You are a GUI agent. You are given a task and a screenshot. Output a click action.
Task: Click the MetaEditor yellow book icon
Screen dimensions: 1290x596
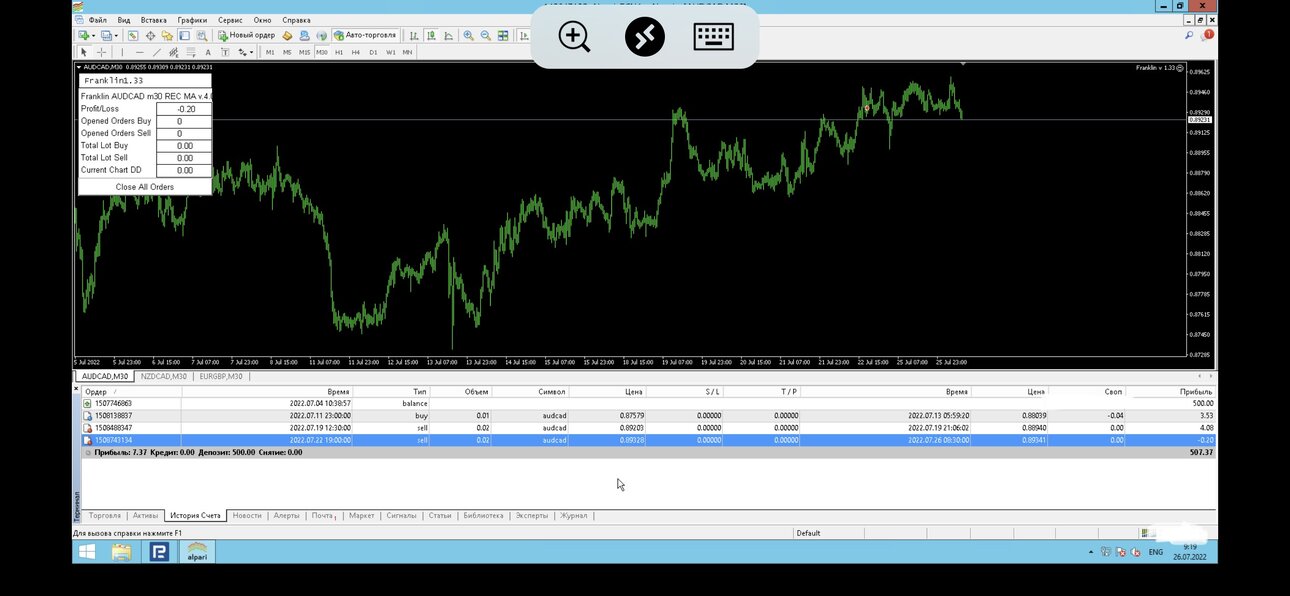coord(287,35)
